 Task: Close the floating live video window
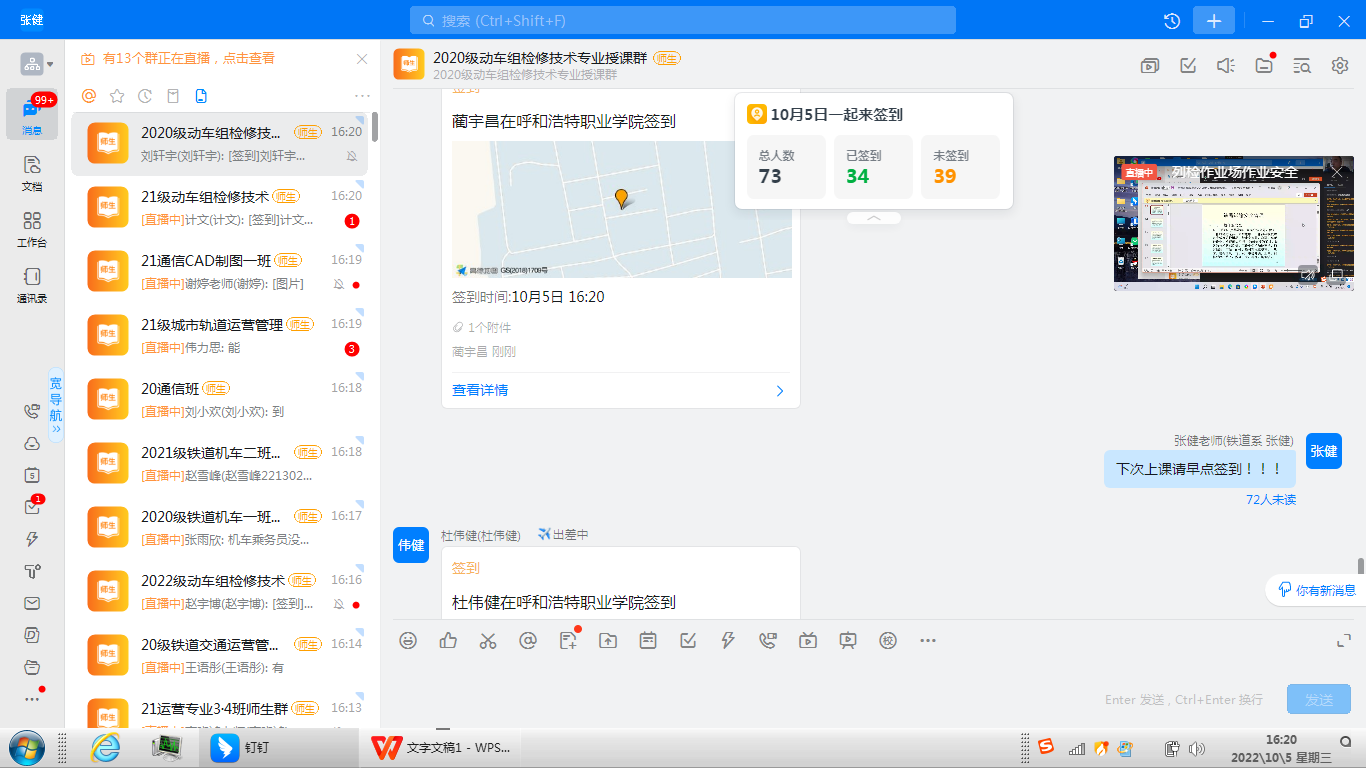(x=1338, y=172)
